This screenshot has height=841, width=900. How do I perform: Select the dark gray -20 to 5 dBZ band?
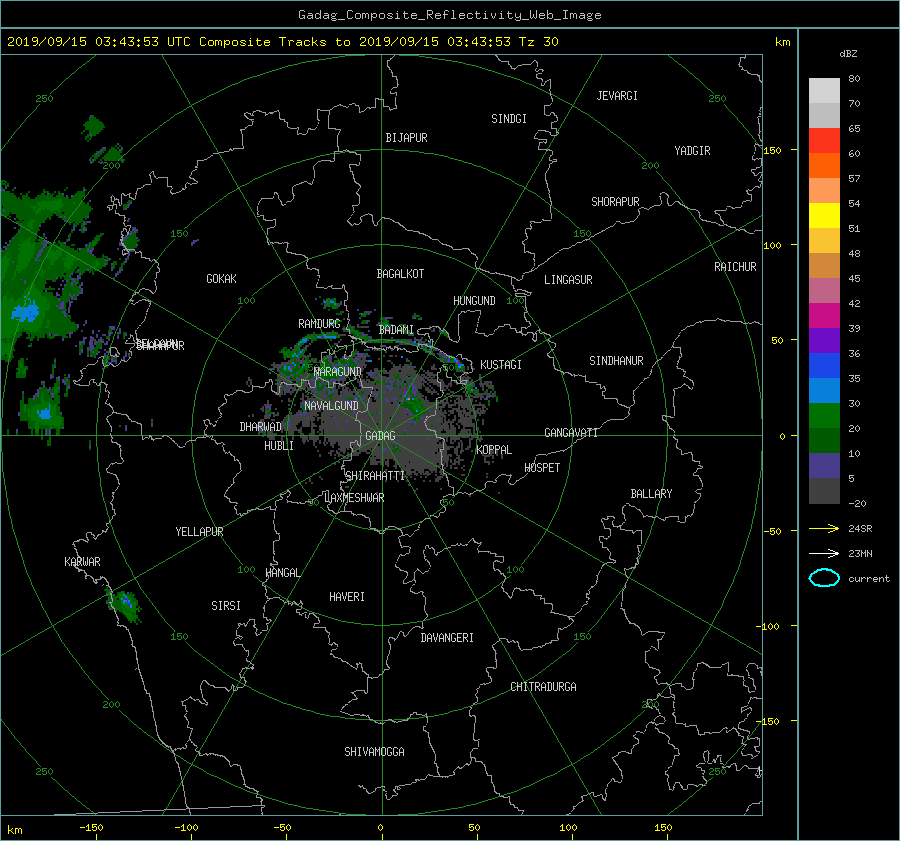(x=824, y=491)
